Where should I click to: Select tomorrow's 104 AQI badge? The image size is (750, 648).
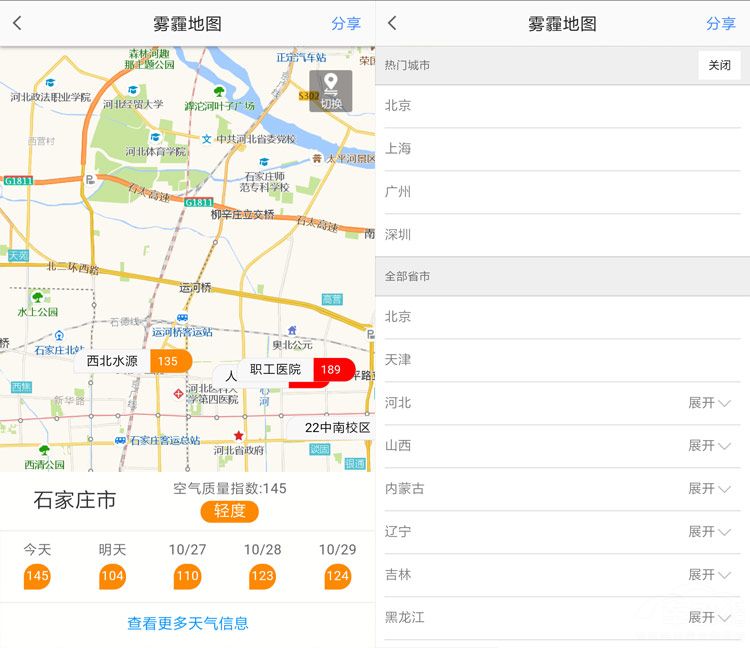(x=112, y=576)
